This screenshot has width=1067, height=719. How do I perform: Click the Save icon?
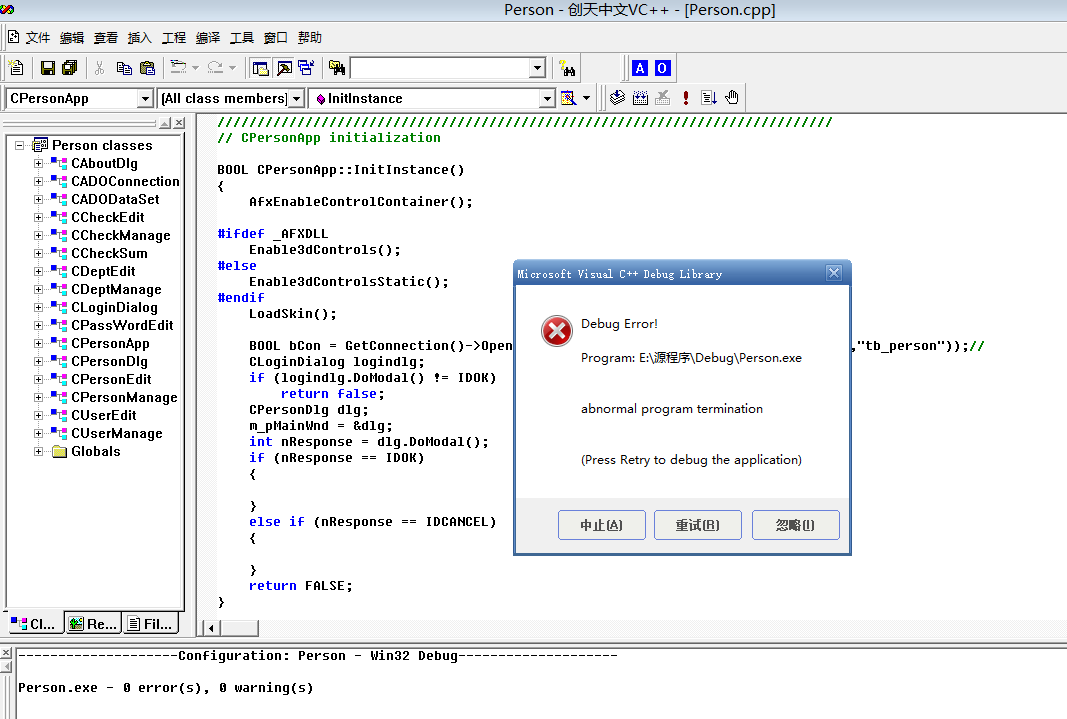click(48, 68)
